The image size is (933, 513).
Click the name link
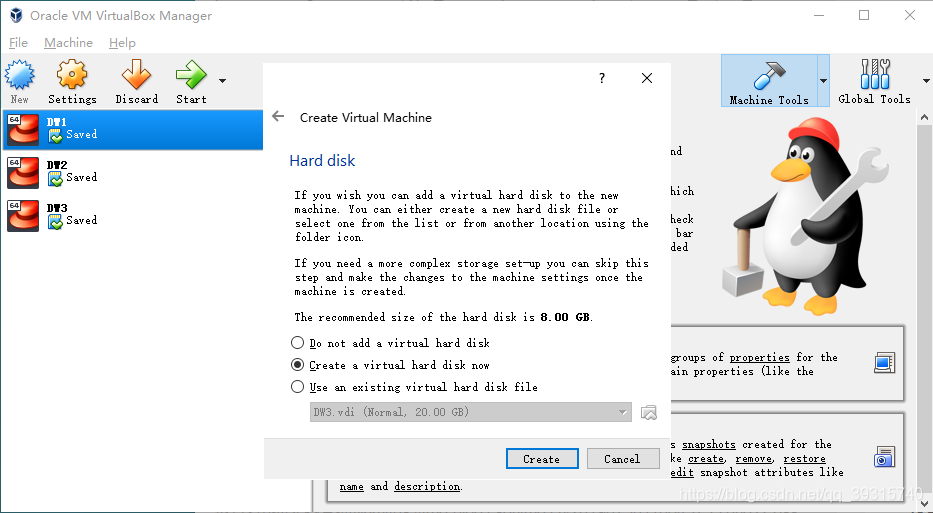click(x=351, y=486)
